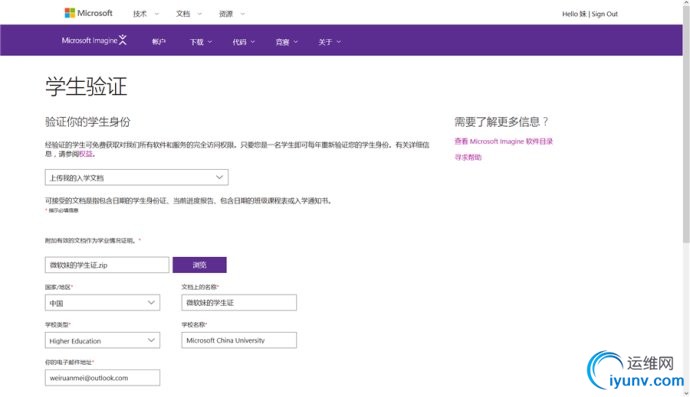Open the 竞赛 navigation menu
This screenshot has height=397, width=690.
click(286, 42)
